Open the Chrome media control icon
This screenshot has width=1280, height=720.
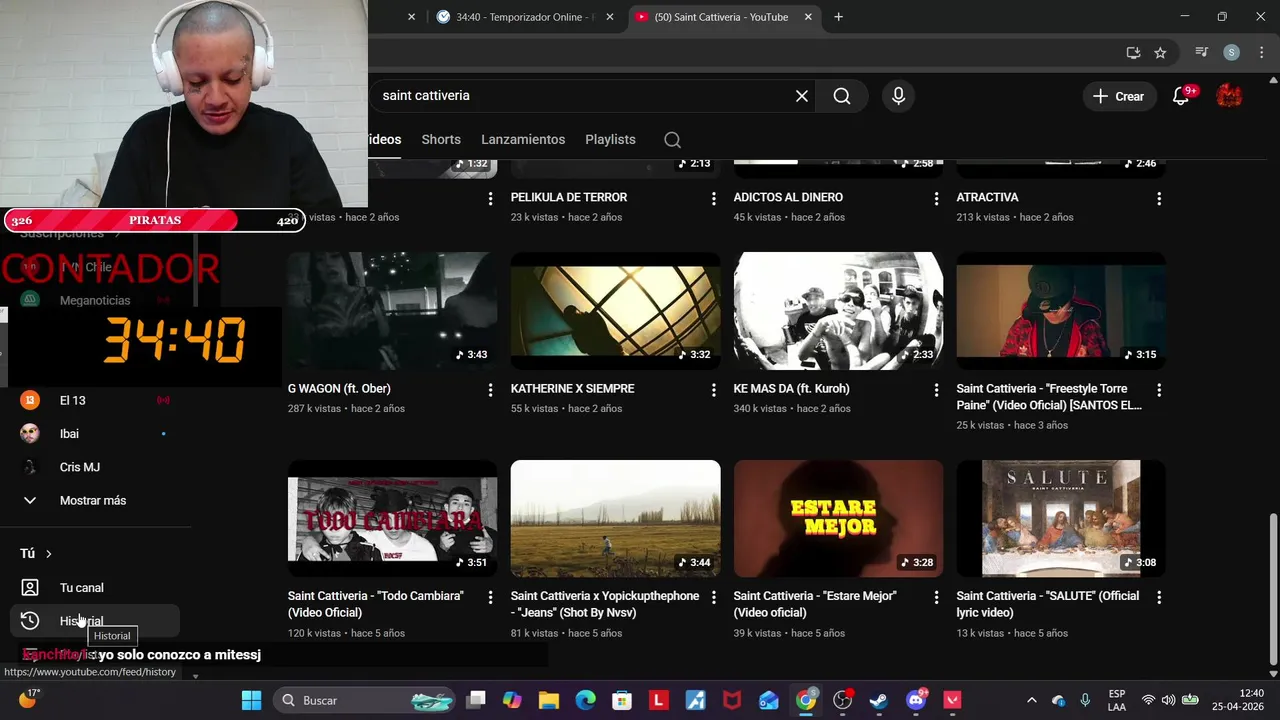point(1202,53)
